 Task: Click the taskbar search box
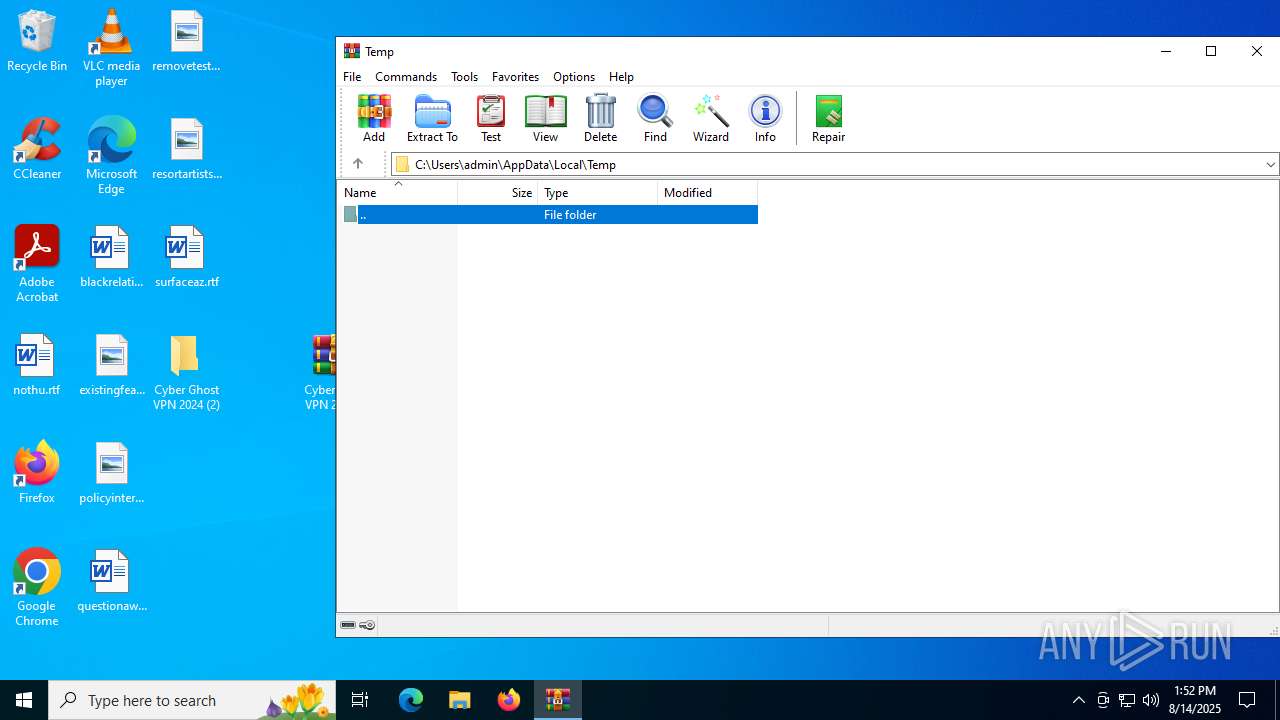click(192, 700)
